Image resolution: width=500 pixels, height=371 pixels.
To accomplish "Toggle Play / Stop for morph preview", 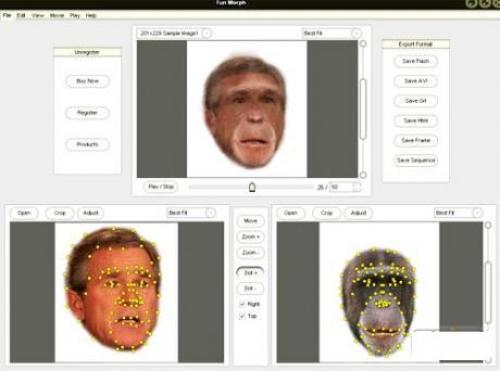I will coord(161,187).
